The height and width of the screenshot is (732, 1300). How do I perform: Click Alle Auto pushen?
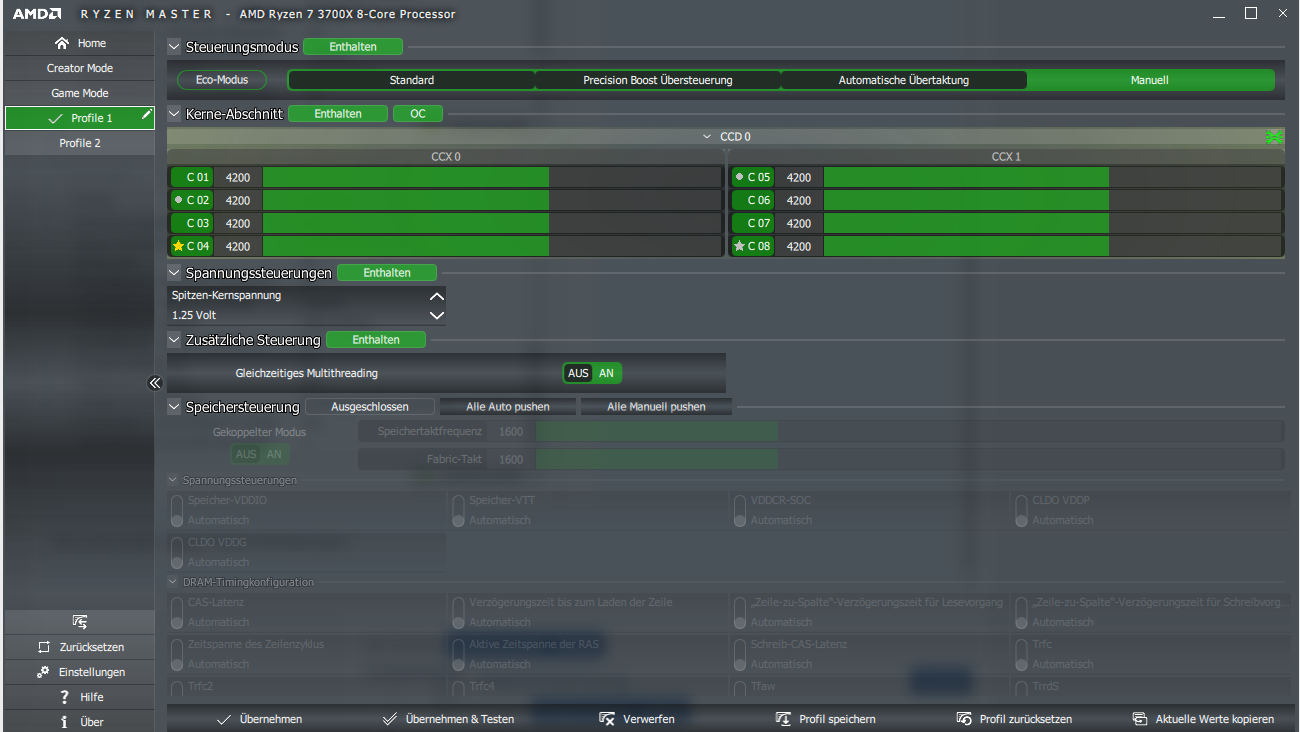click(x=508, y=407)
